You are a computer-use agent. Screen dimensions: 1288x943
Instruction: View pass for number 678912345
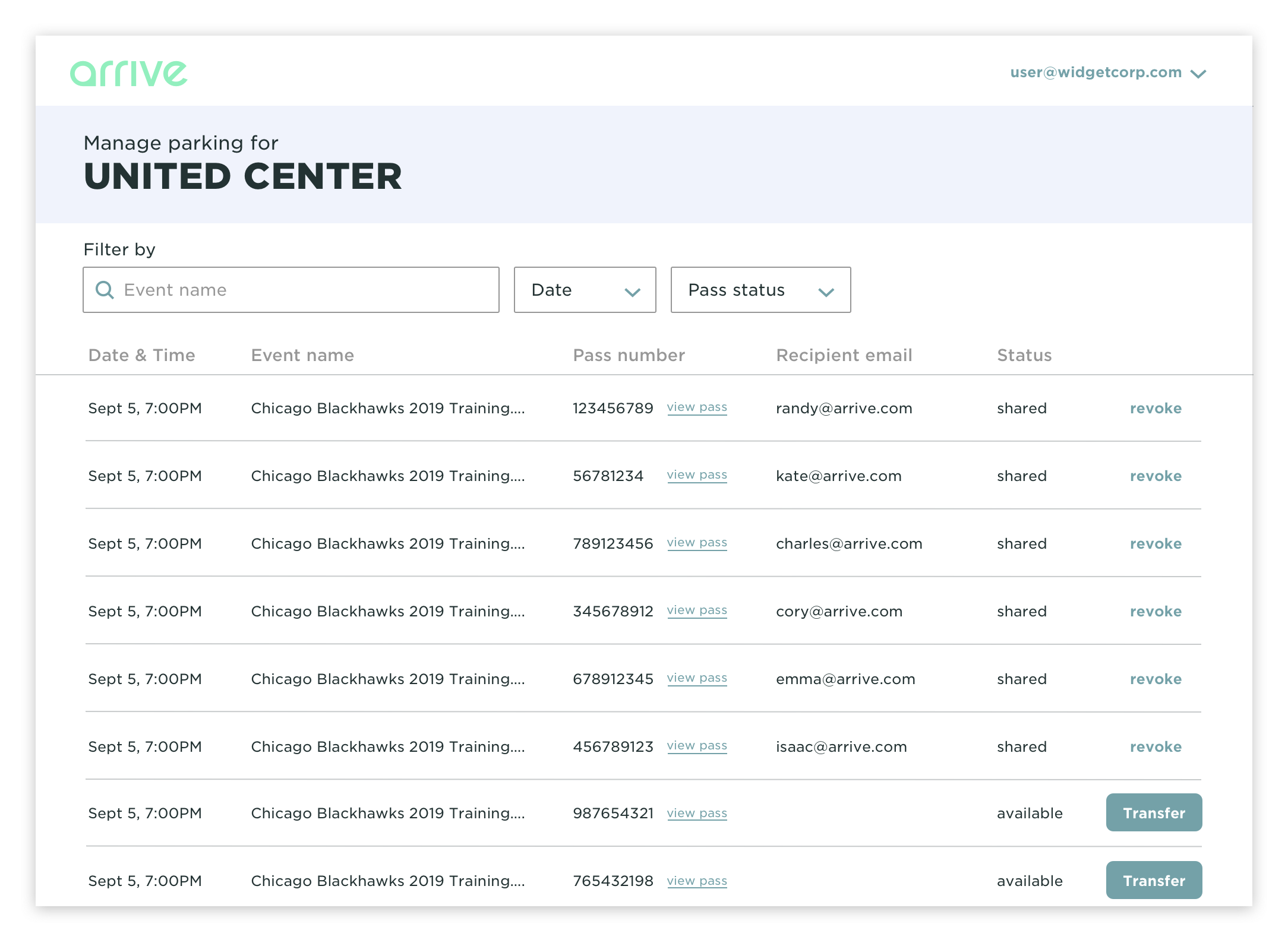[697, 678]
